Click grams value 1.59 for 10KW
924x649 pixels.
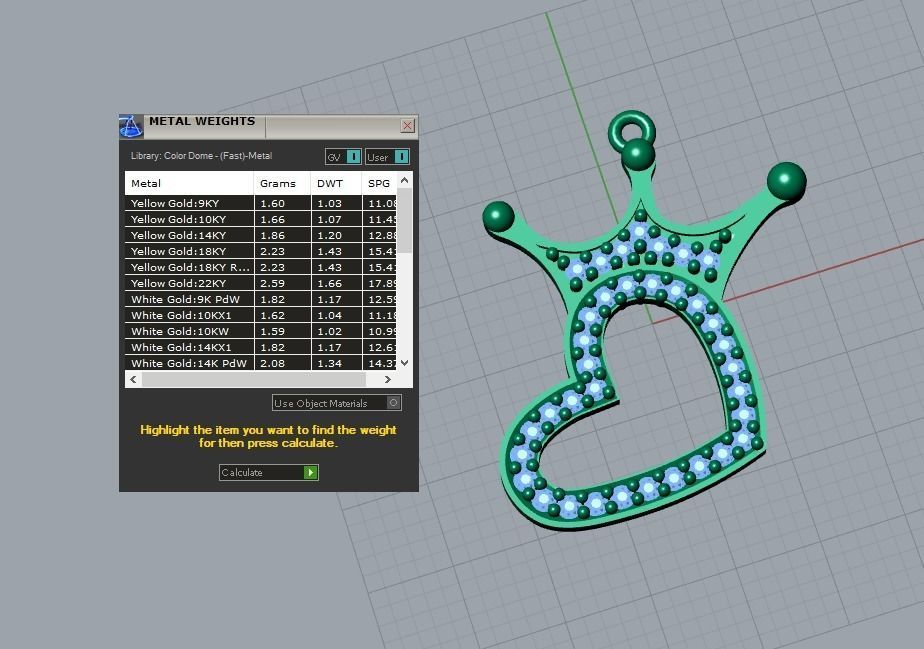click(272, 331)
